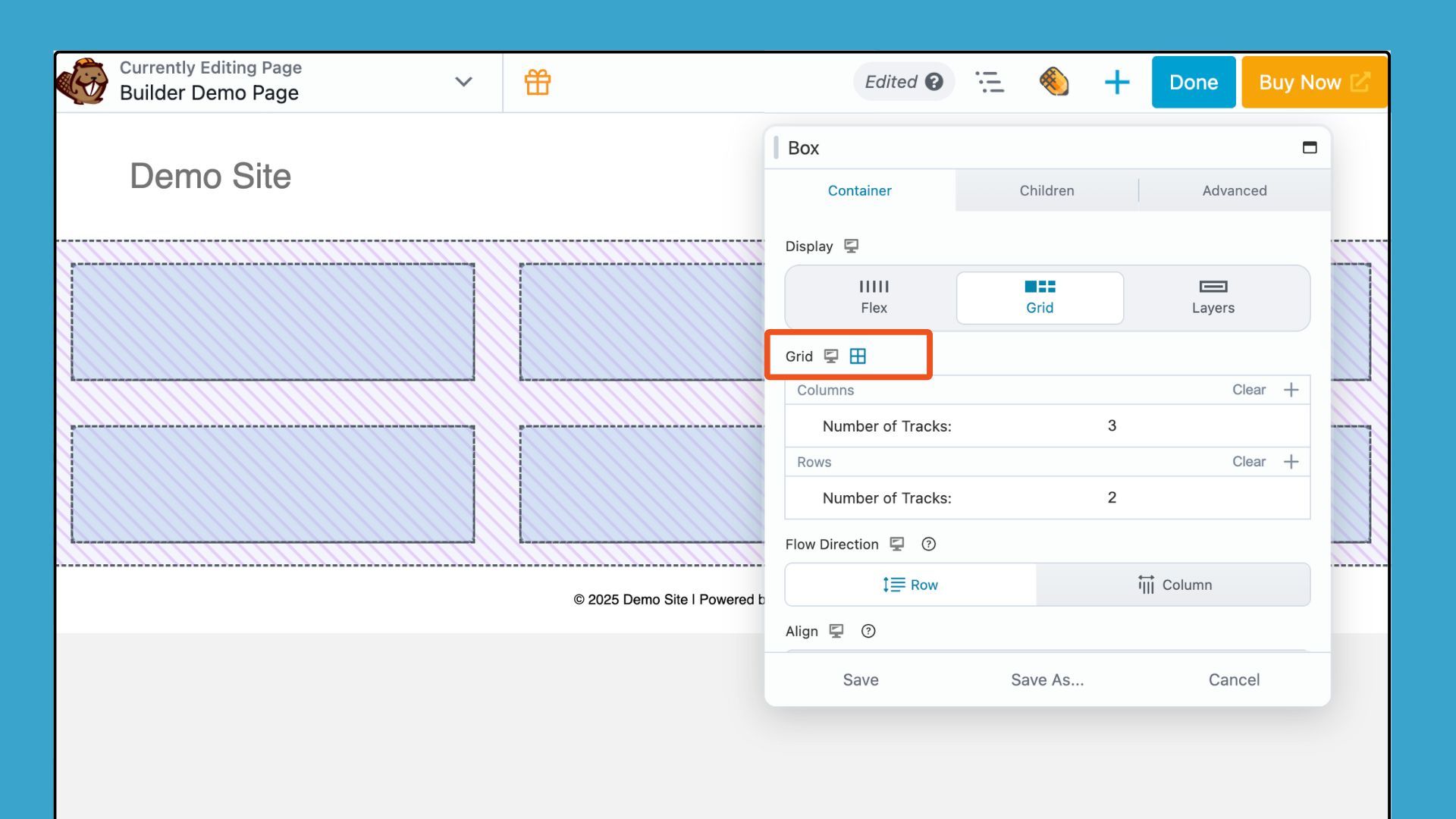Open the Advanced tab
Screen dimensions: 1456x819
click(x=1234, y=190)
